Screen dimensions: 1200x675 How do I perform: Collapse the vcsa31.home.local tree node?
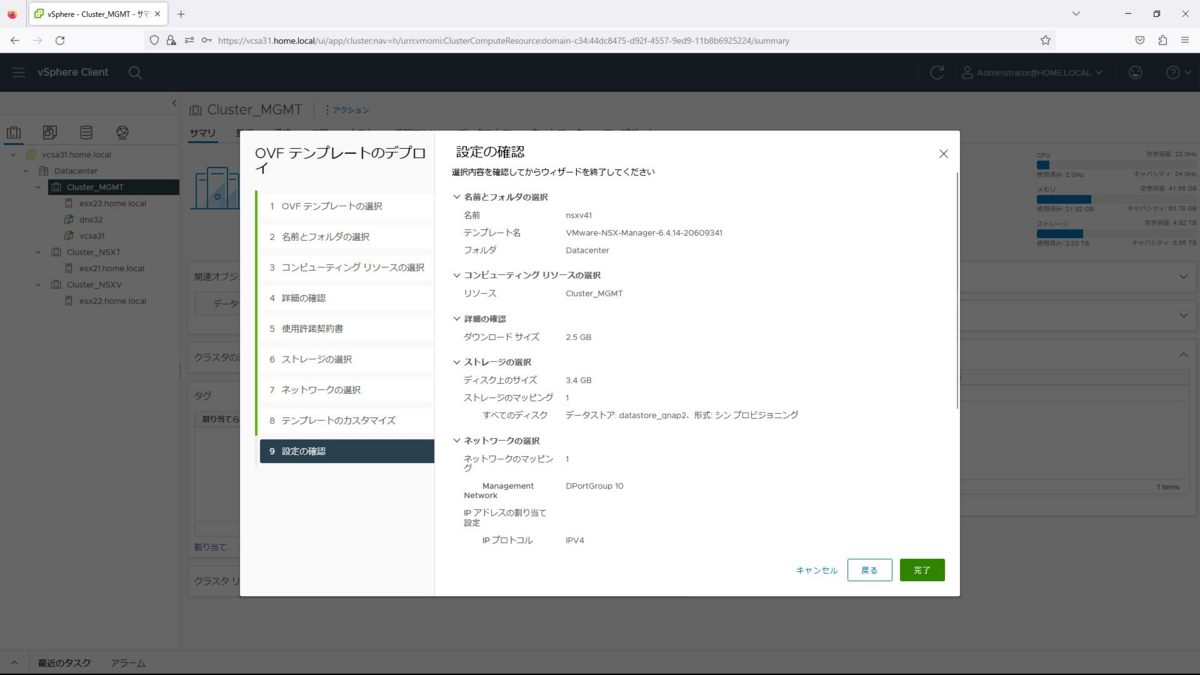click(x=13, y=155)
